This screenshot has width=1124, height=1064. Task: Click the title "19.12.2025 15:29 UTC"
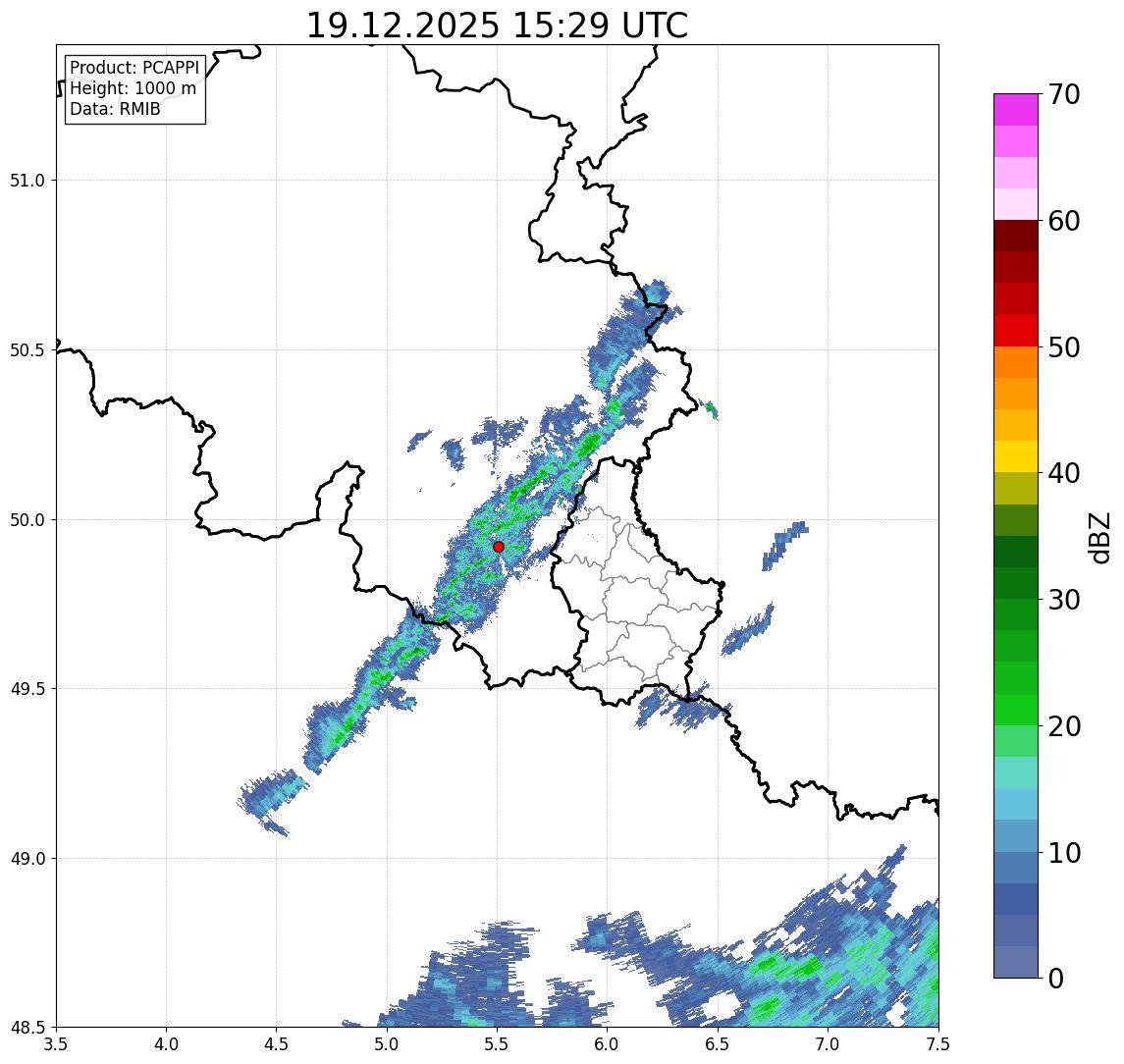(497, 26)
